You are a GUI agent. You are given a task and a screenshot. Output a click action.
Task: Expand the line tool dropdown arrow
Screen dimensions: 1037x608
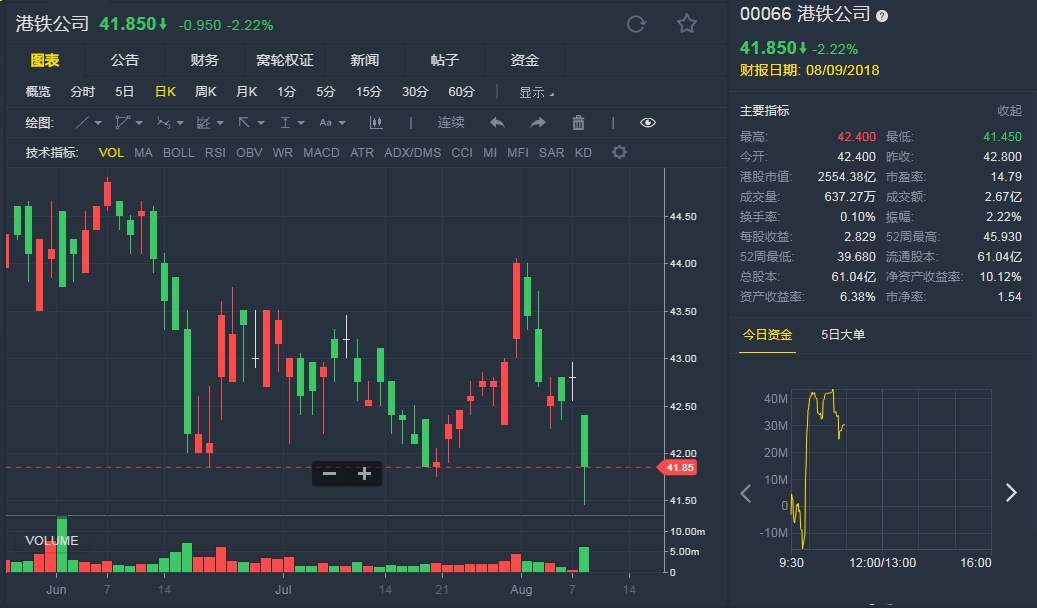click(98, 123)
